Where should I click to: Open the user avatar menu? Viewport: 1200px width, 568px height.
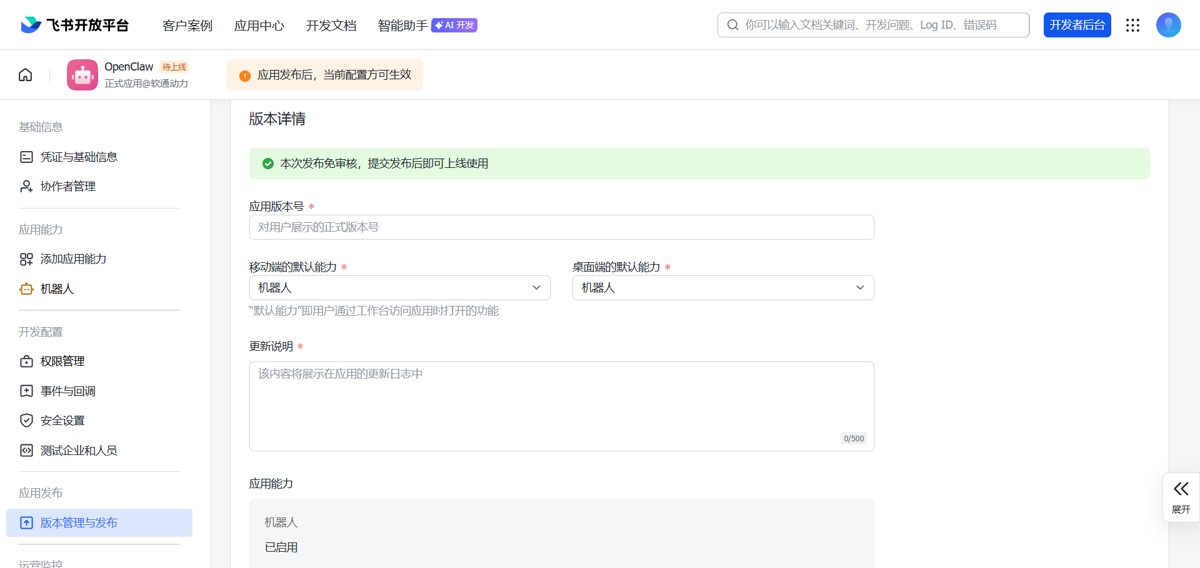(1169, 25)
